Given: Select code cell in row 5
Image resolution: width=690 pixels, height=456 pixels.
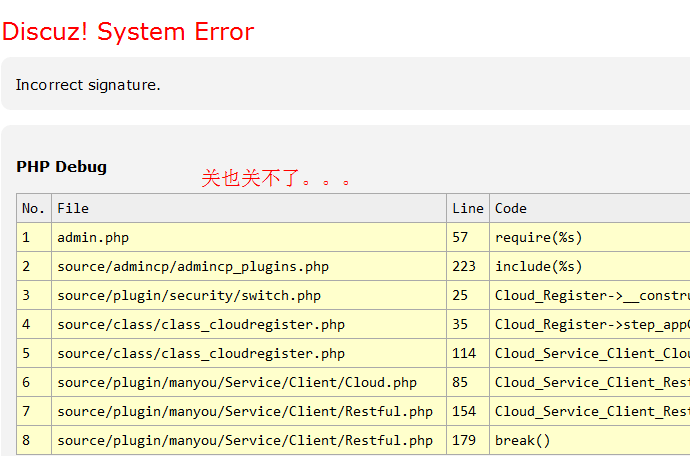Looking at the screenshot, I should (590, 353).
